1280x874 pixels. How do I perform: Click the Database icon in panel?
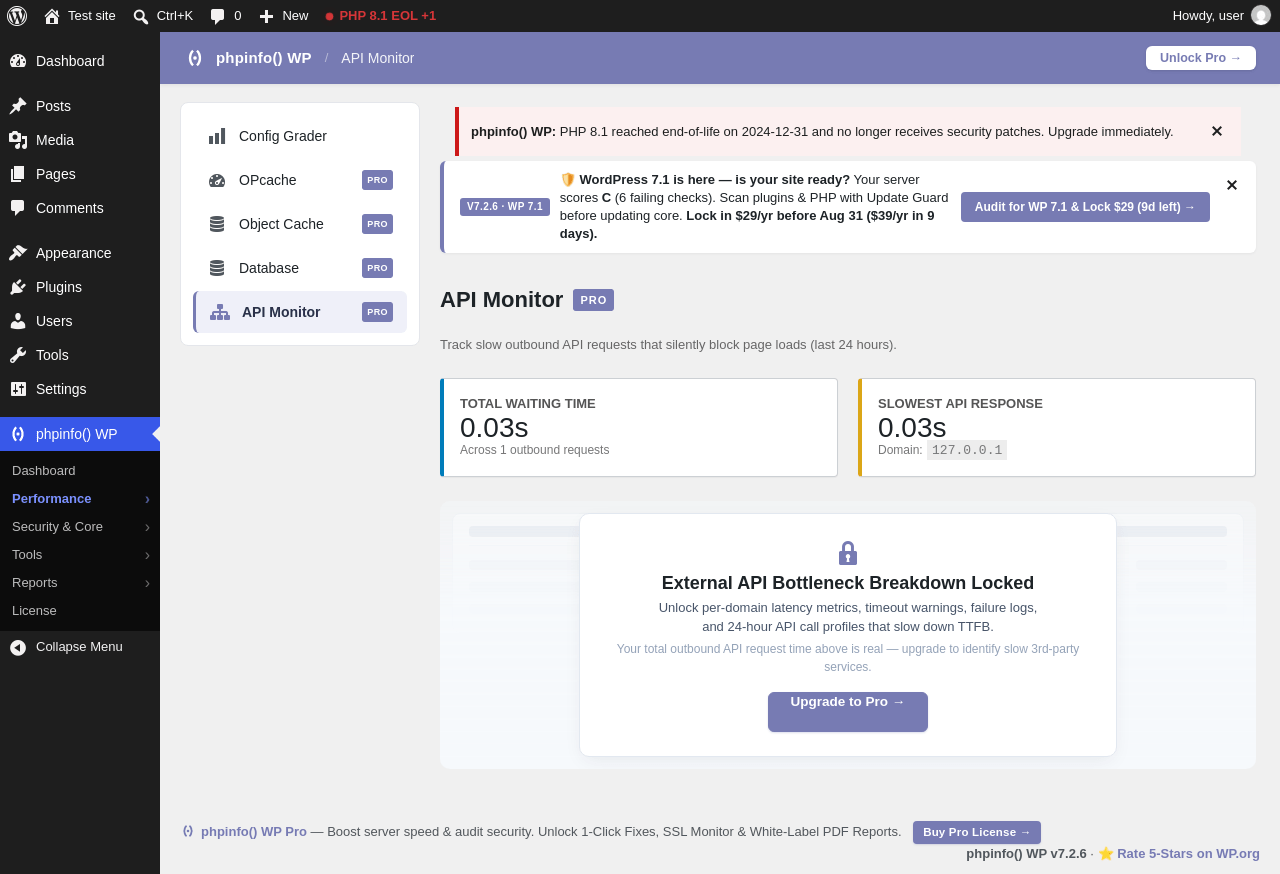click(x=217, y=268)
